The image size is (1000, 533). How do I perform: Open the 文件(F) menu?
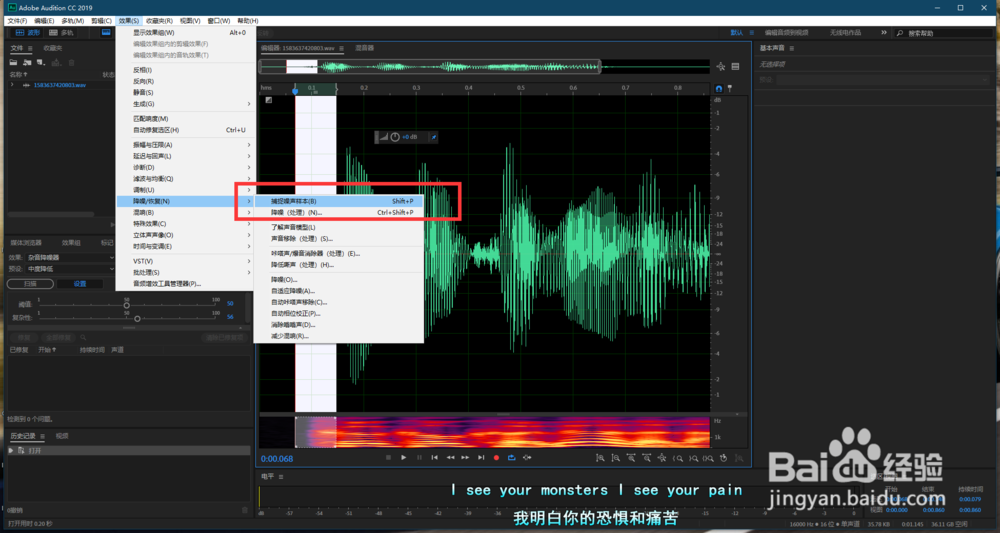coord(17,21)
